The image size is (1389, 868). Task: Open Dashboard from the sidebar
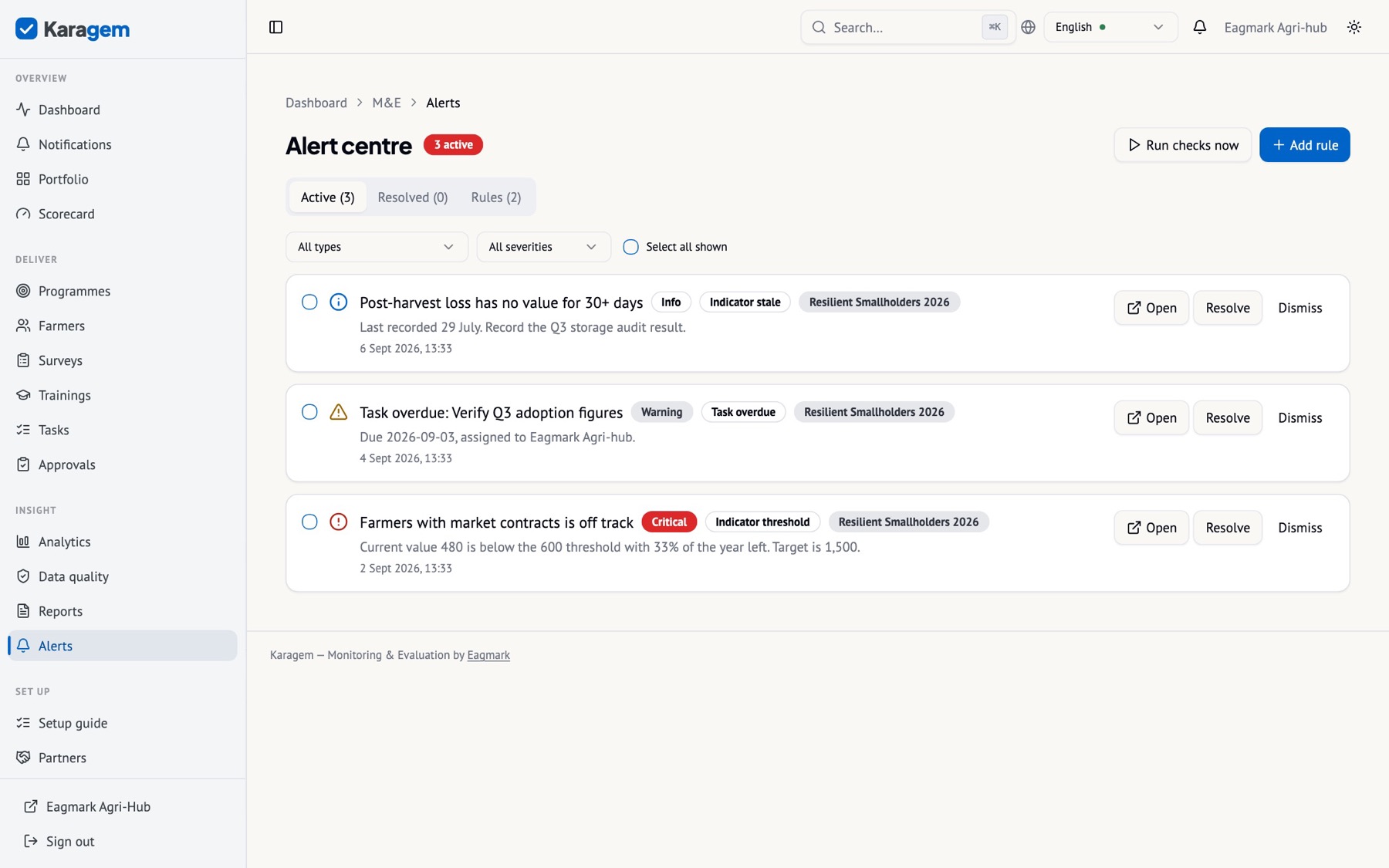pyautogui.click(x=123, y=110)
